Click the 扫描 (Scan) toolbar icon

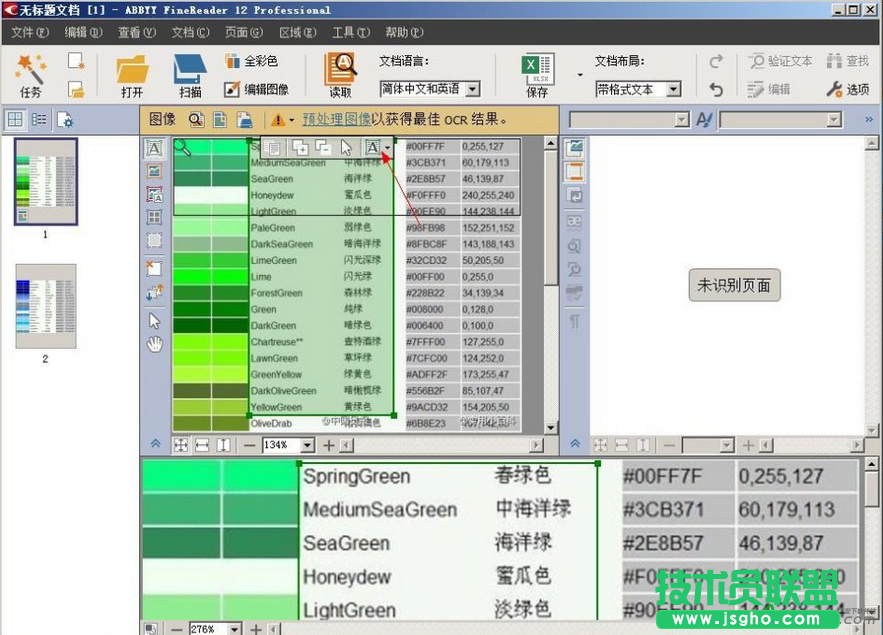click(x=190, y=72)
